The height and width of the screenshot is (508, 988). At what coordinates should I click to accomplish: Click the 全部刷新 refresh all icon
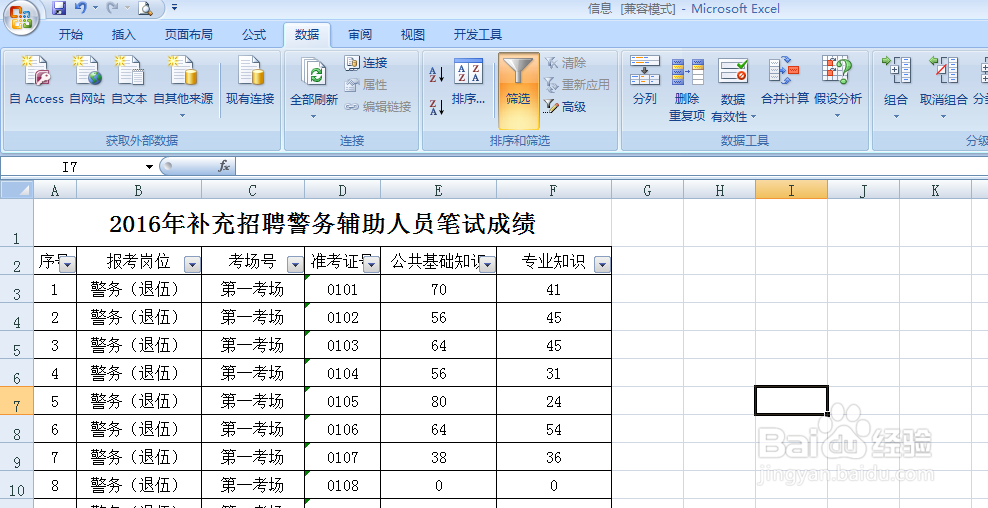point(314,74)
